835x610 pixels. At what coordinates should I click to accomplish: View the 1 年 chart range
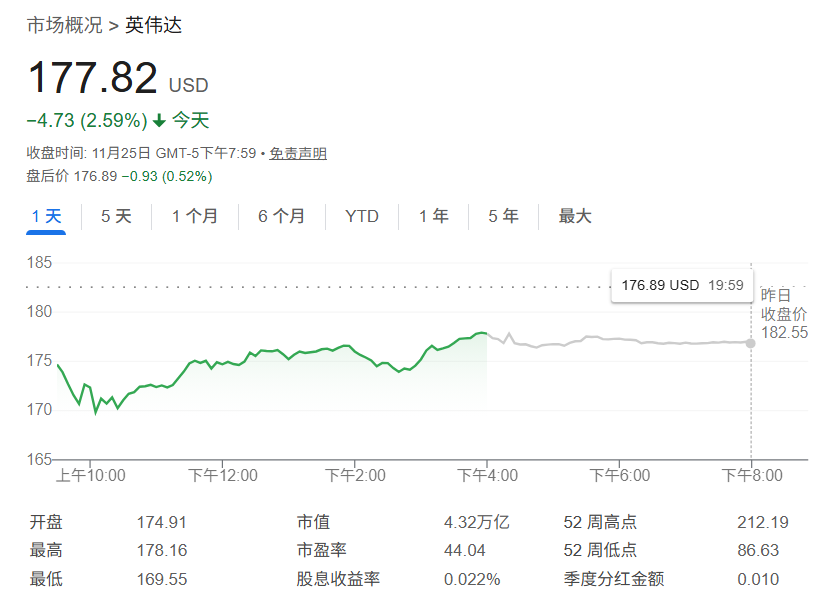pyautogui.click(x=433, y=216)
